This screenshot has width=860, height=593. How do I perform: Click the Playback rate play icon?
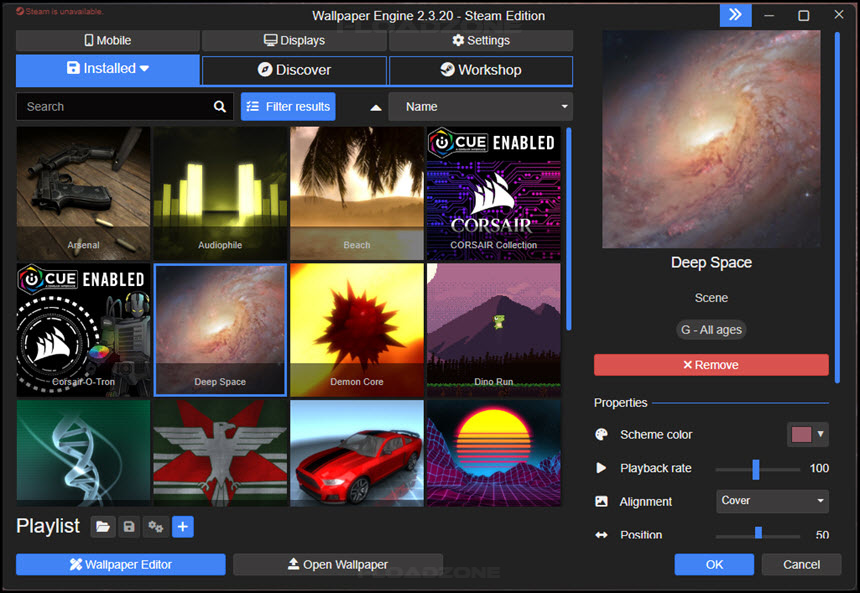[602, 468]
